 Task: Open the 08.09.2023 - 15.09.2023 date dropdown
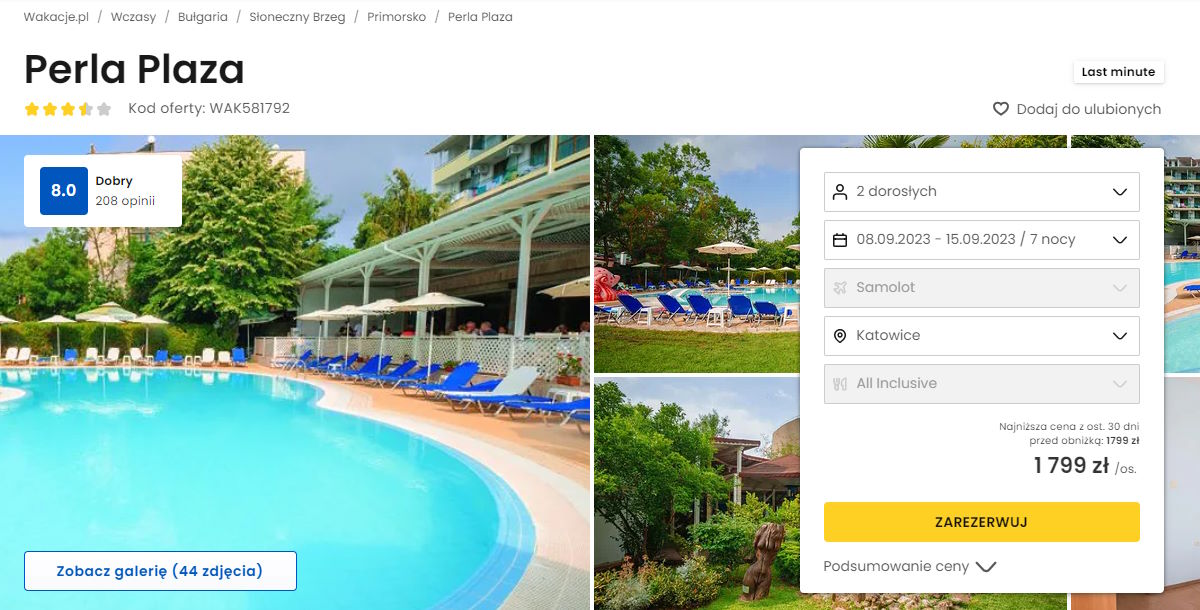982,239
